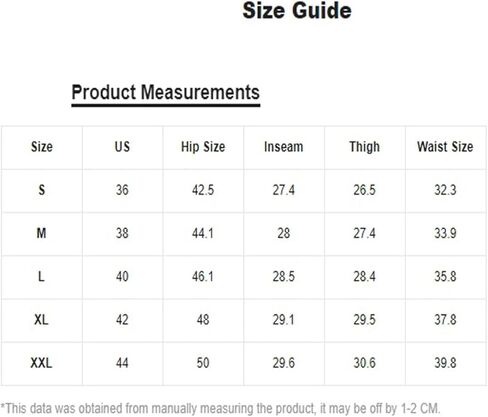Select the Product Measurements heading
This screenshot has height=417, width=488.
[166, 92]
